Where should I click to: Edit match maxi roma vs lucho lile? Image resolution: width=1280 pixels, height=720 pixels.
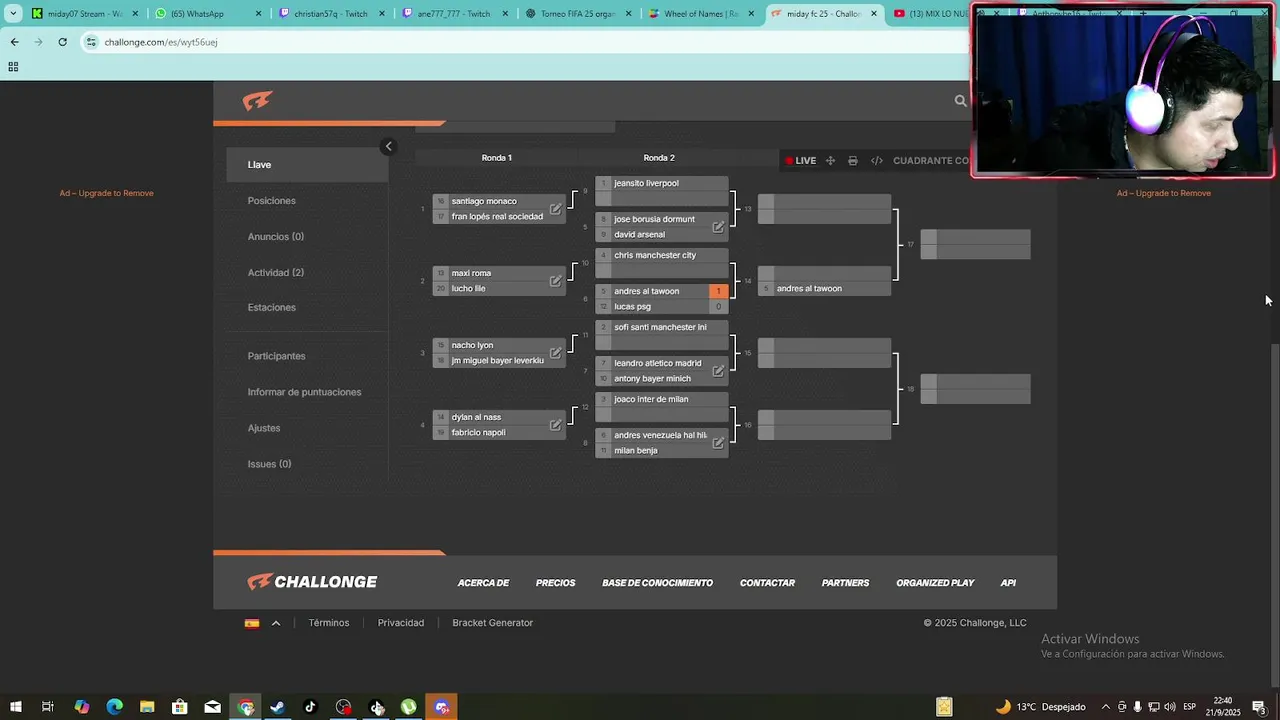[x=556, y=281]
